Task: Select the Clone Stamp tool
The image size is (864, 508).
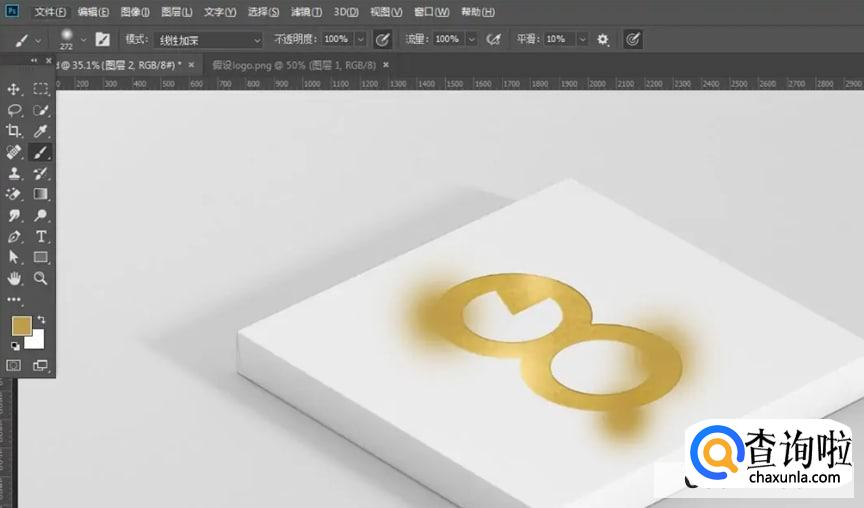Action: (x=14, y=173)
